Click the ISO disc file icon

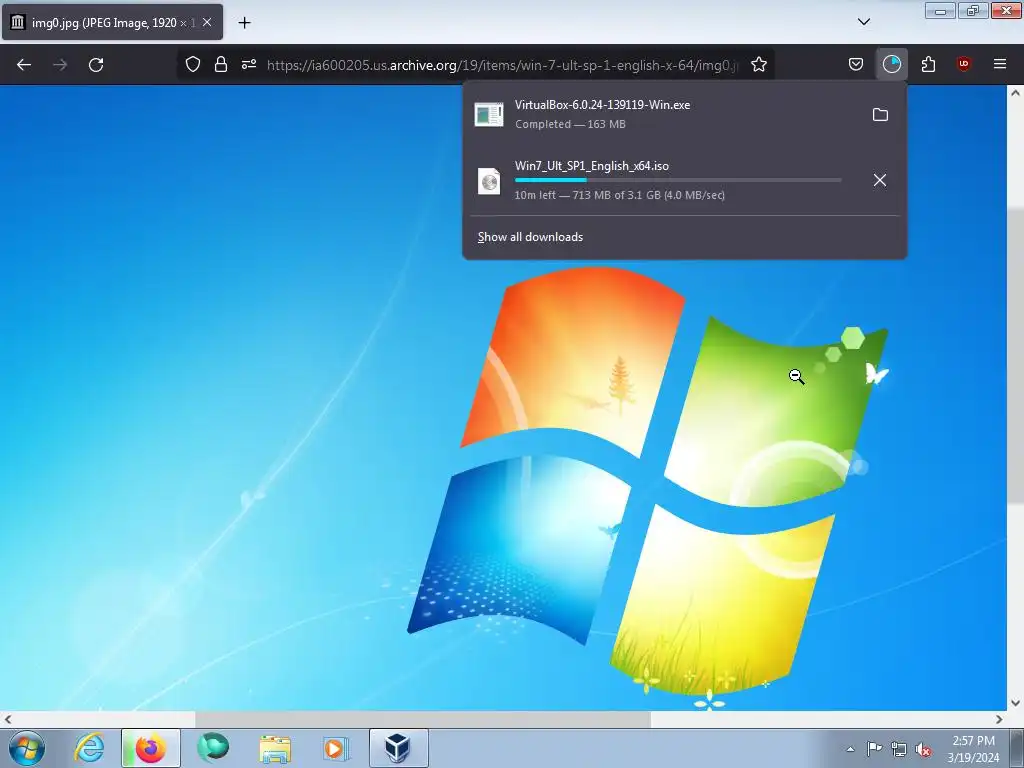coord(488,181)
